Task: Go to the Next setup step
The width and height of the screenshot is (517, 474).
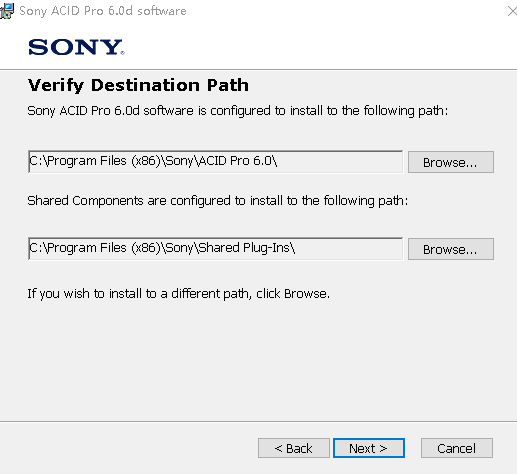Action: click(369, 448)
